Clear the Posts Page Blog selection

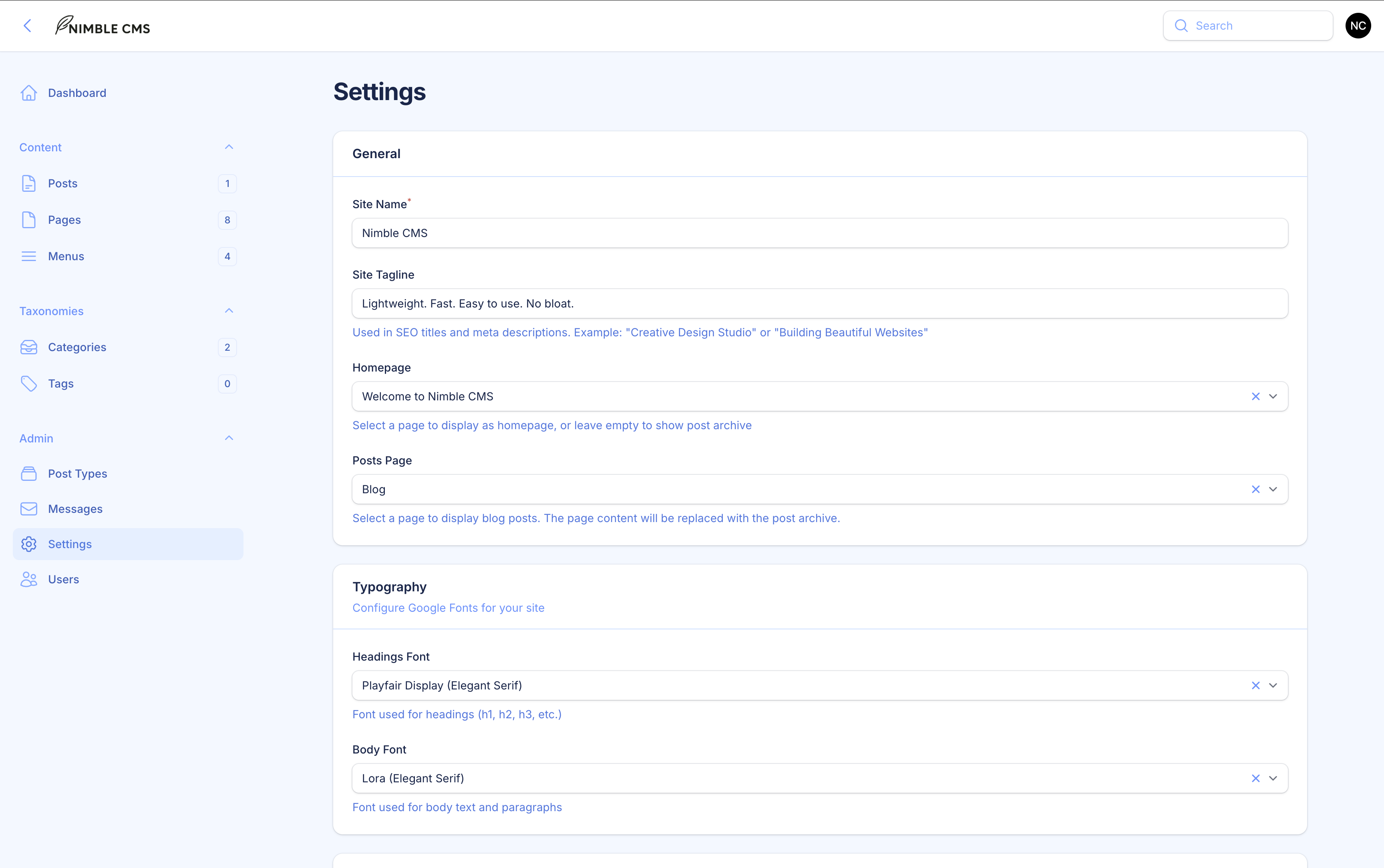1255,490
